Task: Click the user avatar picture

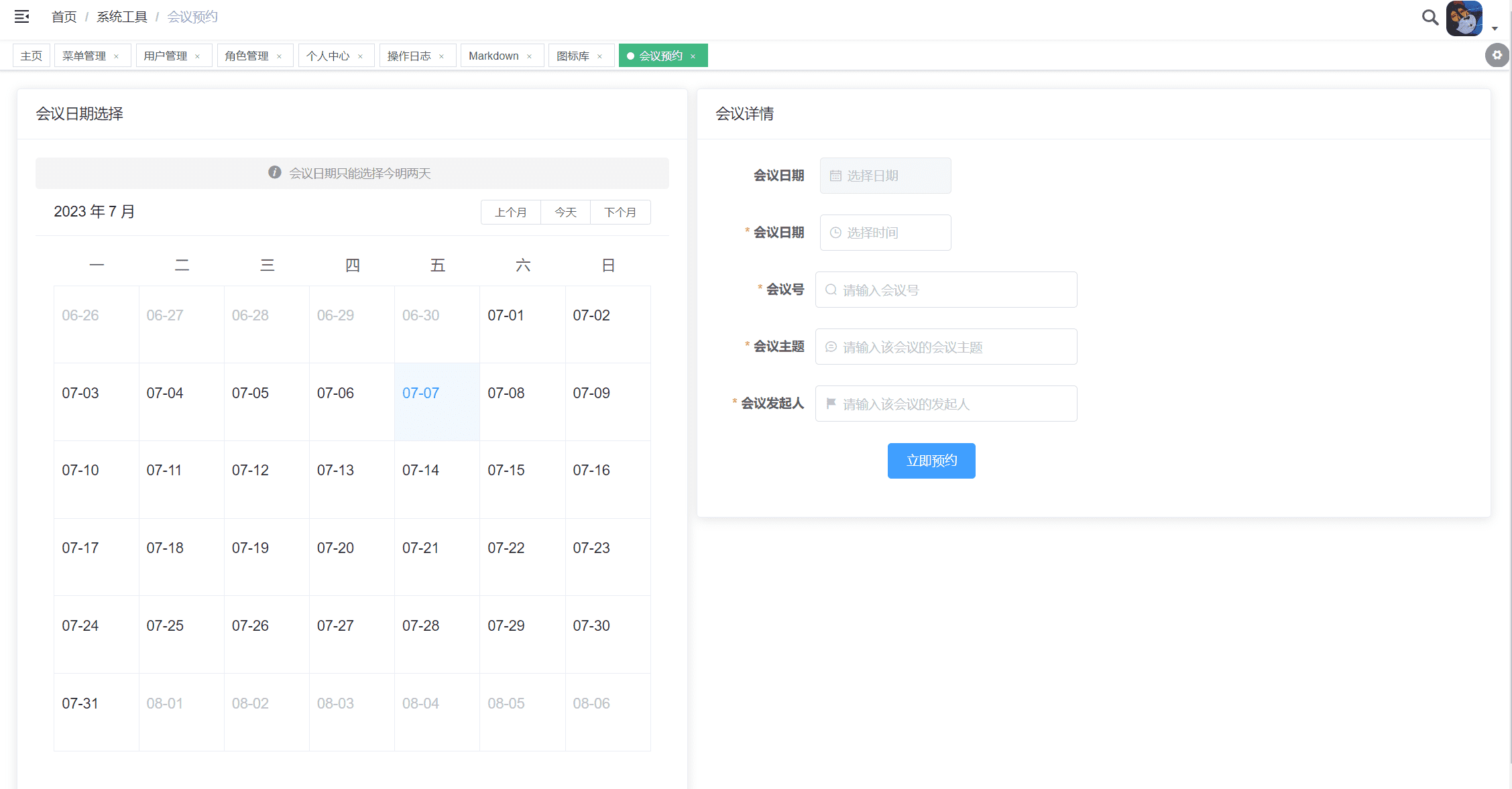Action: pyautogui.click(x=1464, y=18)
